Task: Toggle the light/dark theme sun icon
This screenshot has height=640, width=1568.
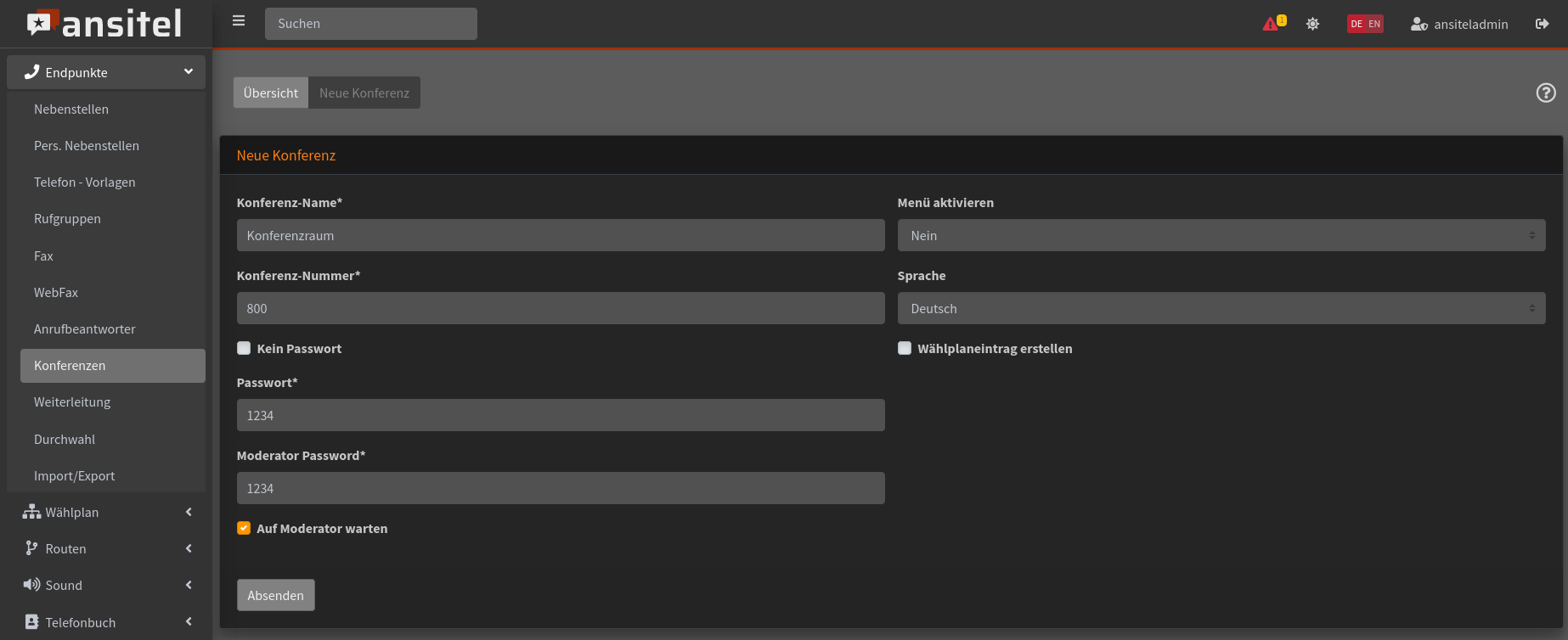Action: coord(1312,24)
